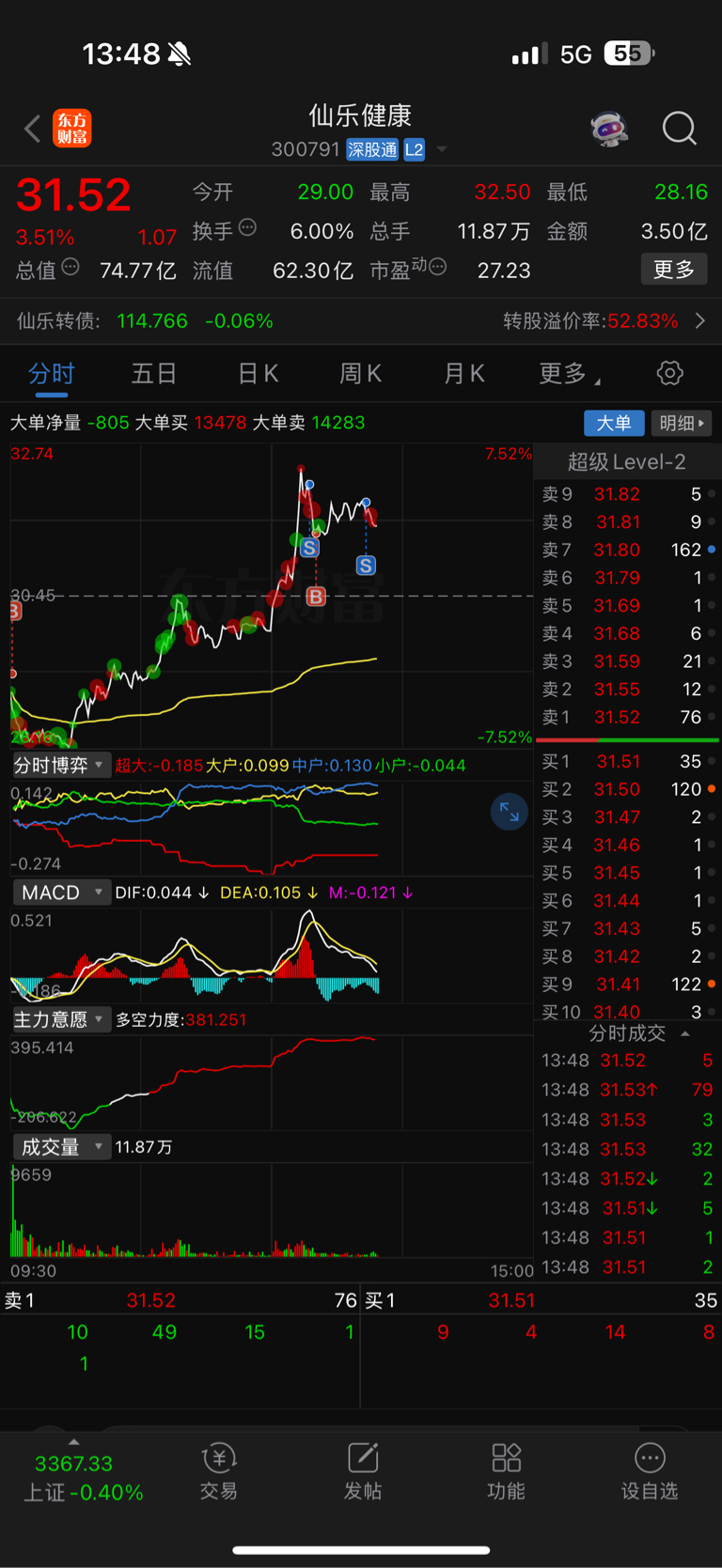Image resolution: width=722 pixels, height=1568 pixels.
Task: Tap the bottom 买1 31.51 queue header
Action: coord(541,1300)
